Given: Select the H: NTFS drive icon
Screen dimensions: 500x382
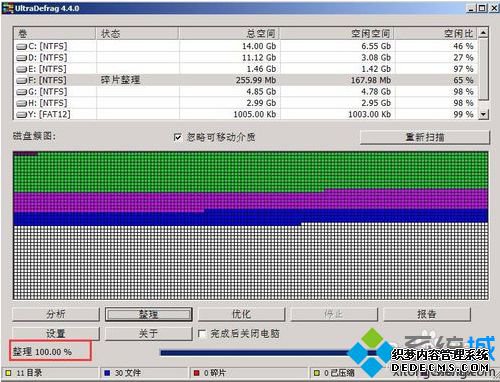Looking at the screenshot, I should click(x=21, y=103).
